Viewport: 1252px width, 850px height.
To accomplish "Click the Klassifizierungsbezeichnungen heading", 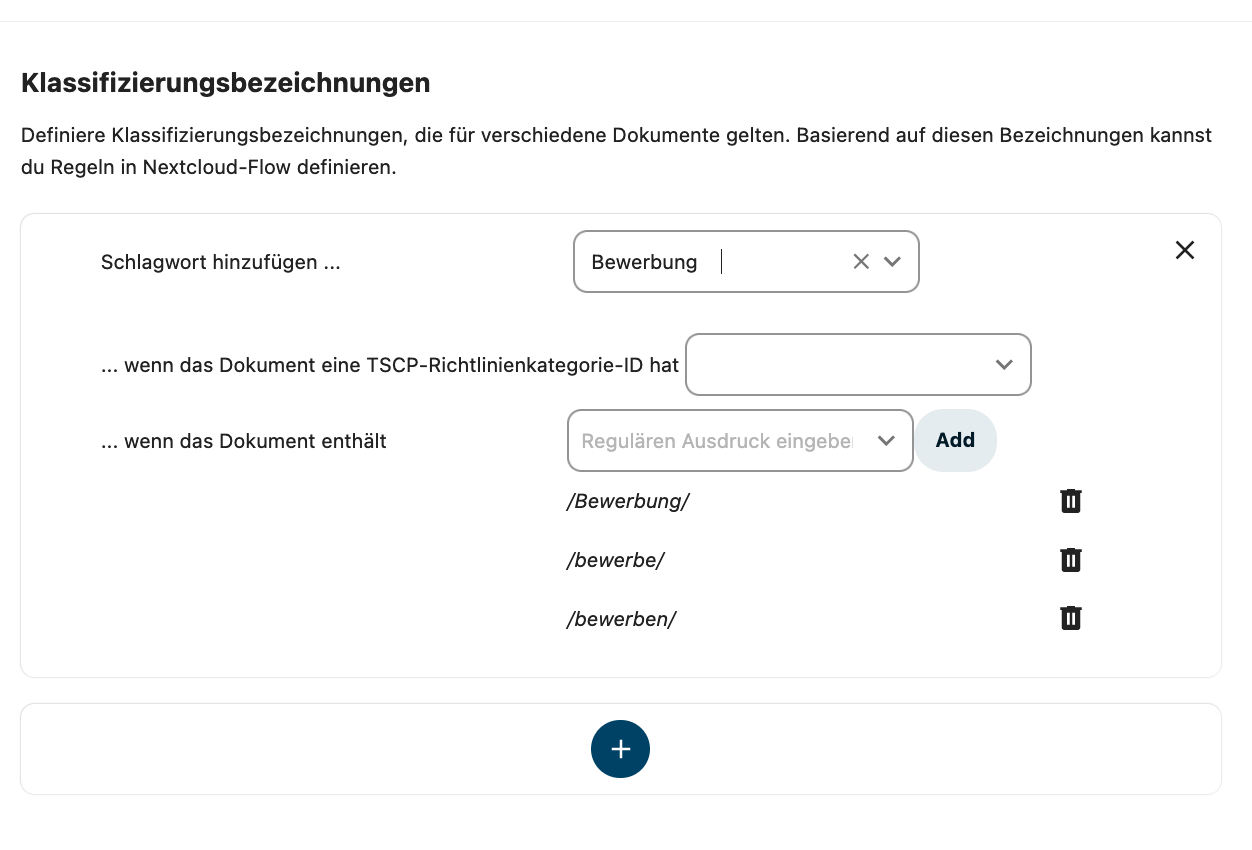I will point(226,83).
